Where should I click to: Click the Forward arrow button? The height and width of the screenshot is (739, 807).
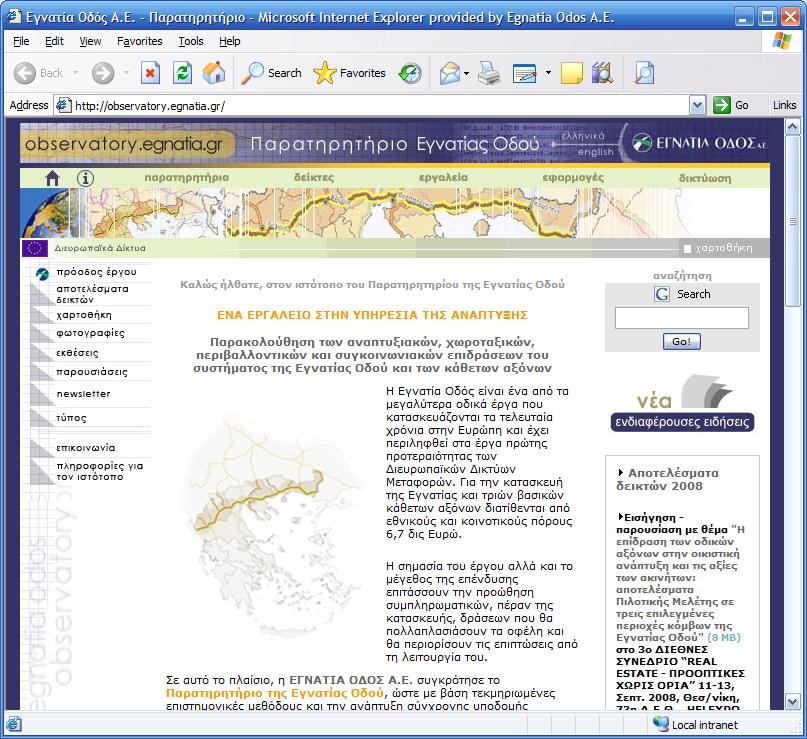click(103, 73)
